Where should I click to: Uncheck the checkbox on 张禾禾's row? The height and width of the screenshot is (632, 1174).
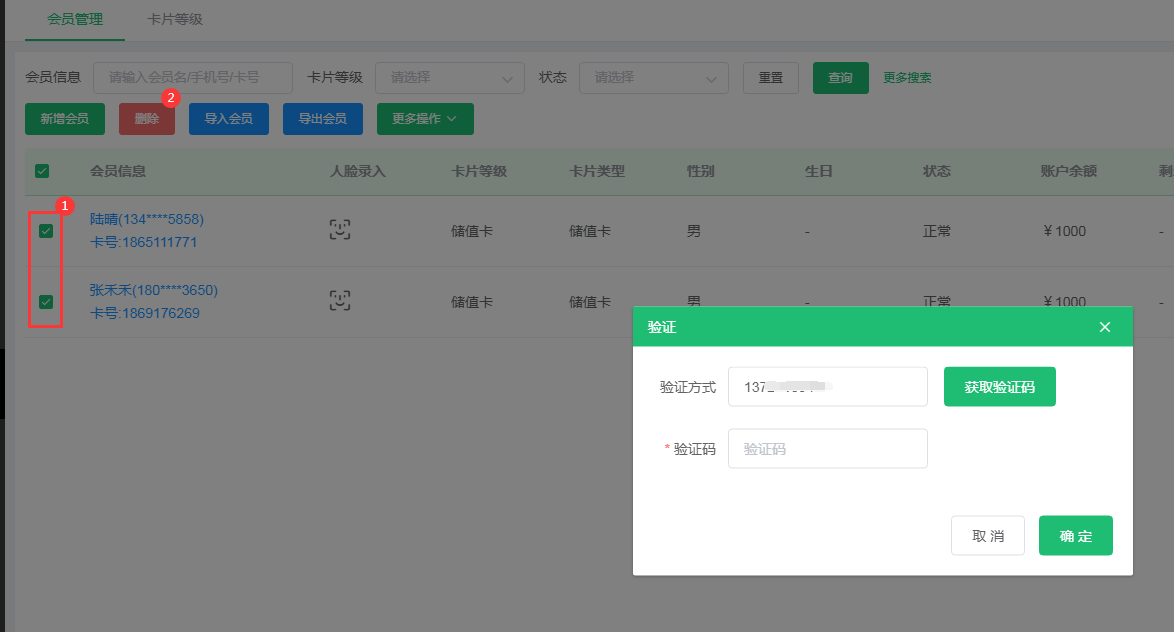[x=45, y=301]
